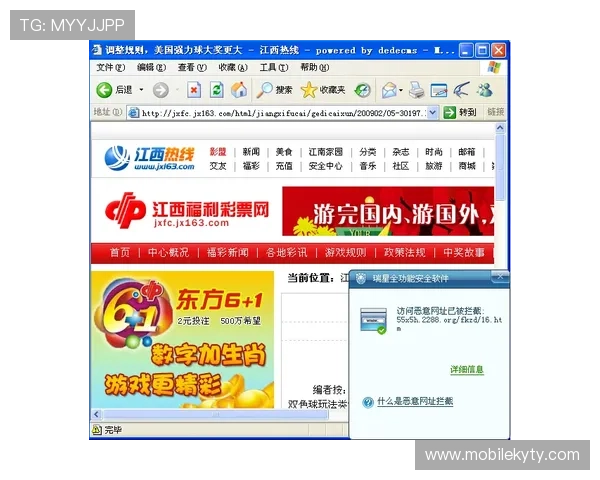Go to 首页 in red navigation bar
Viewport: 600px width, 480px height.
click(x=120, y=253)
